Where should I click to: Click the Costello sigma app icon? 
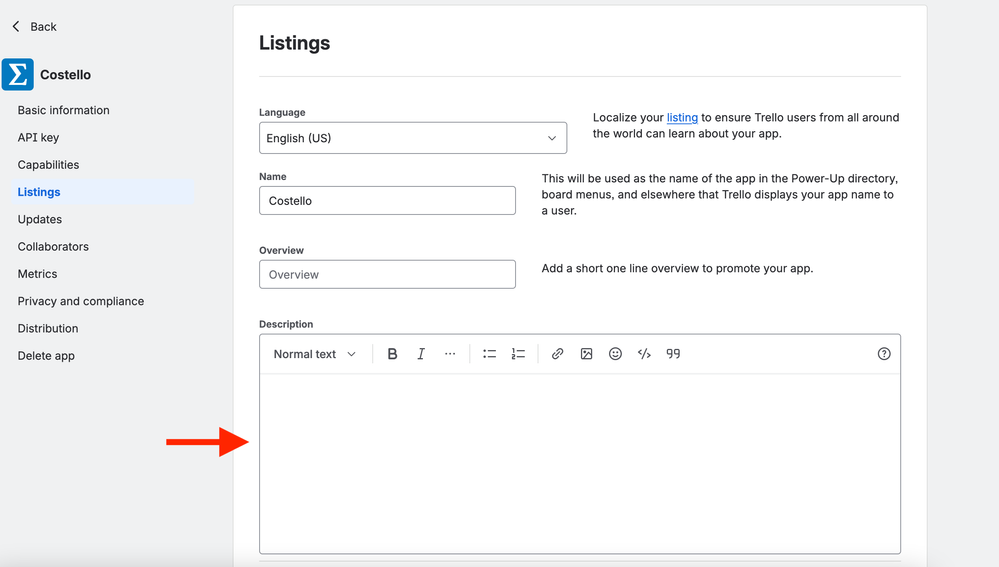pos(18,75)
